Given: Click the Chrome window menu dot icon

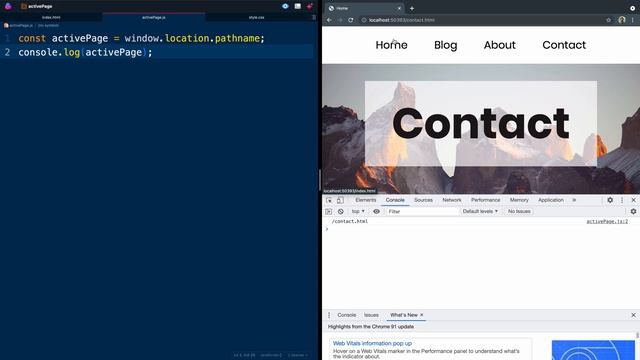Looking at the screenshot, I should coord(632,8).
